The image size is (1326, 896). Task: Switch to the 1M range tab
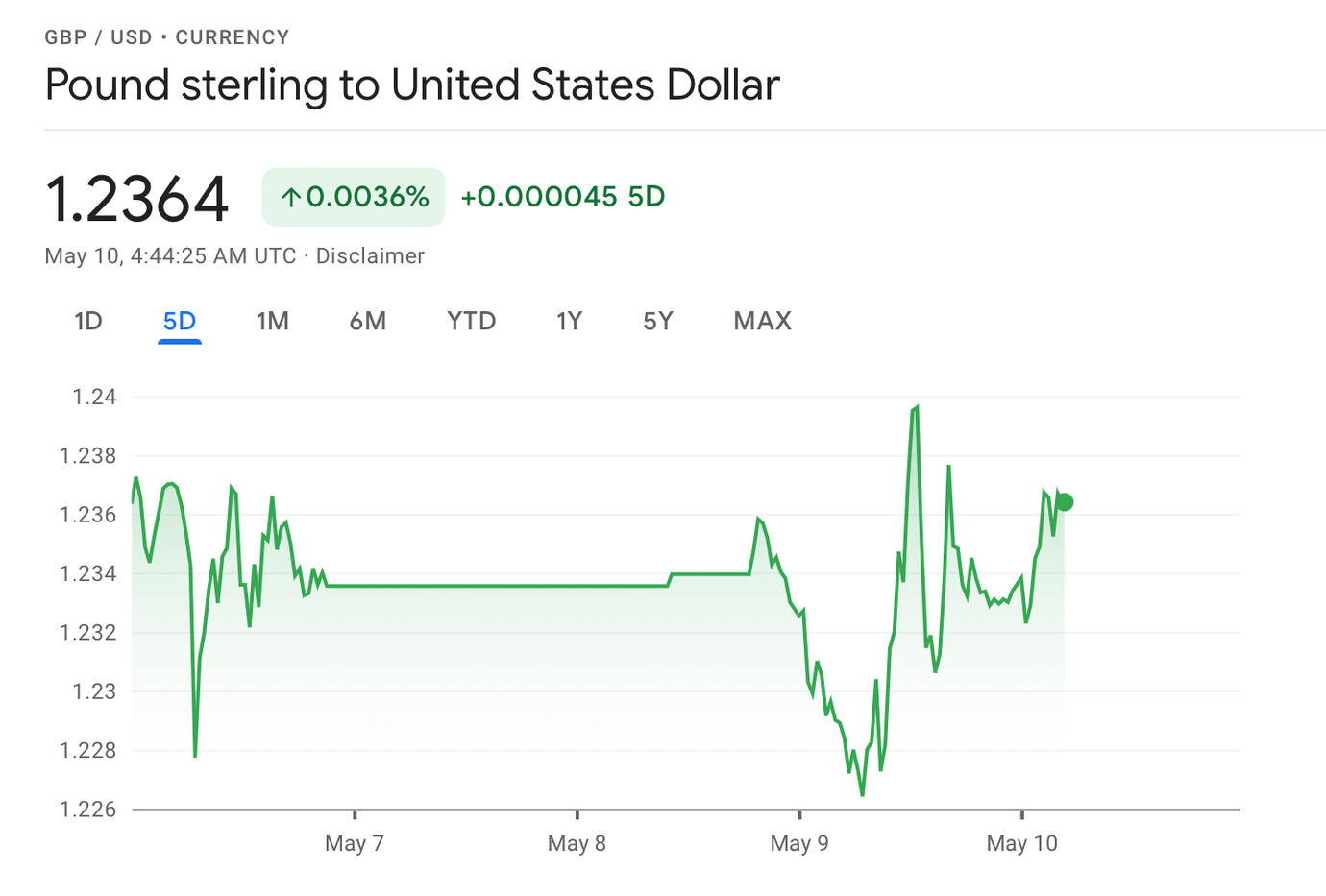273,321
